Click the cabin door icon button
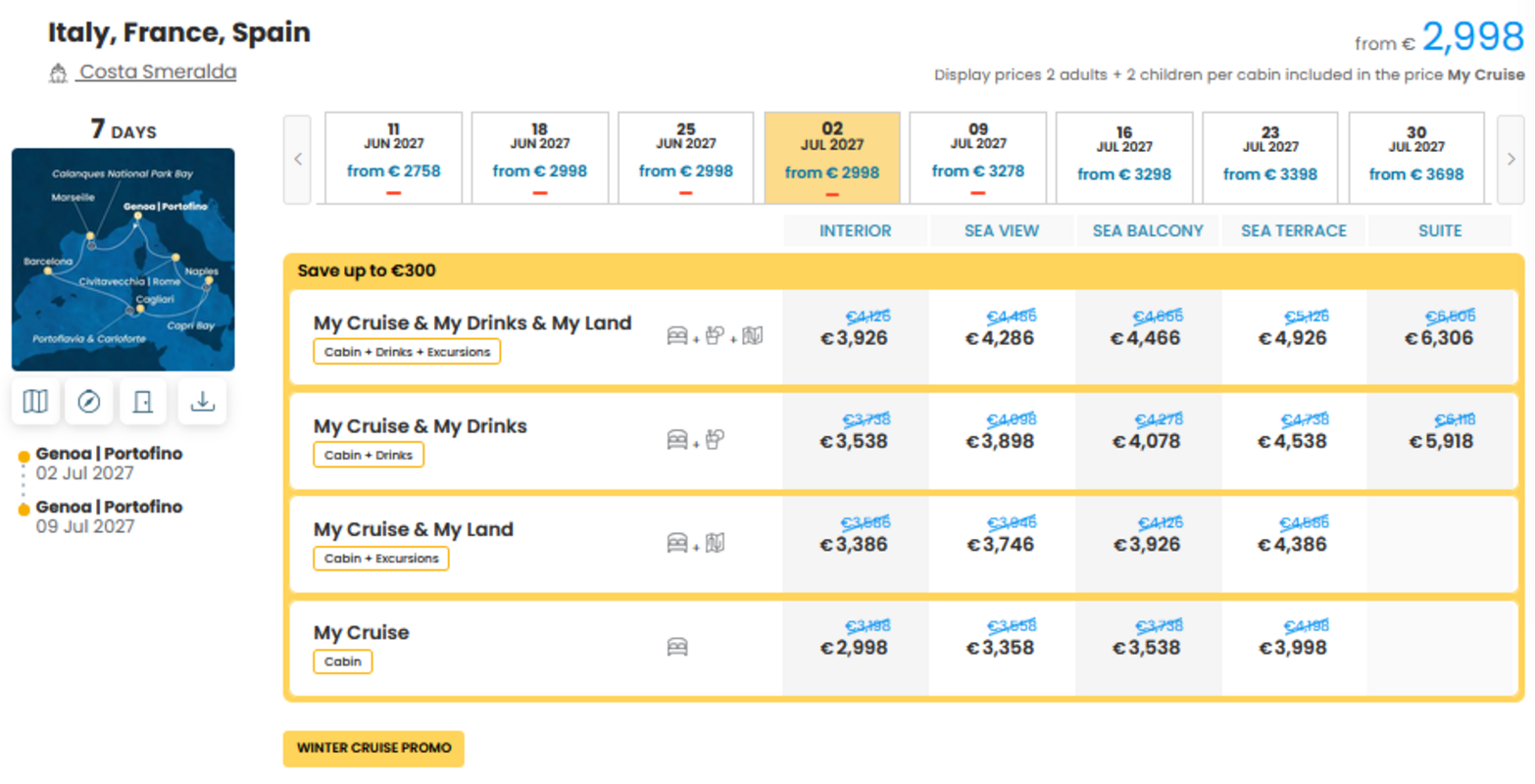The height and width of the screenshot is (784, 1535). pos(143,402)
